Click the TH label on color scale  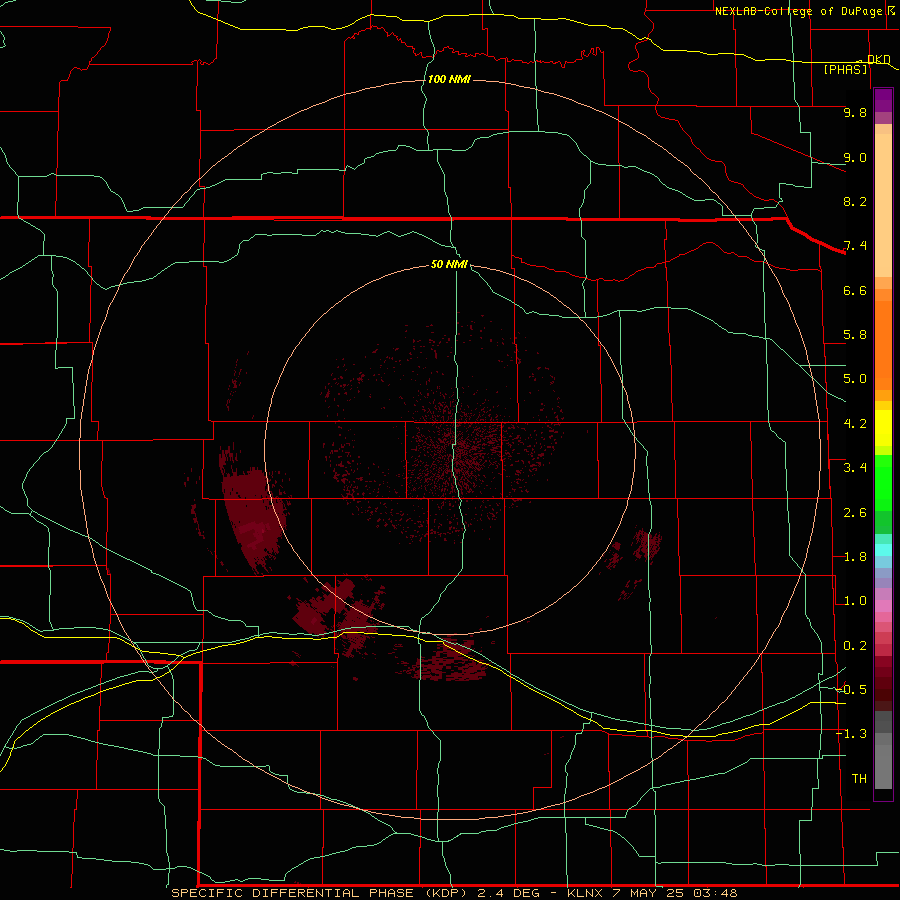point(859,779)
